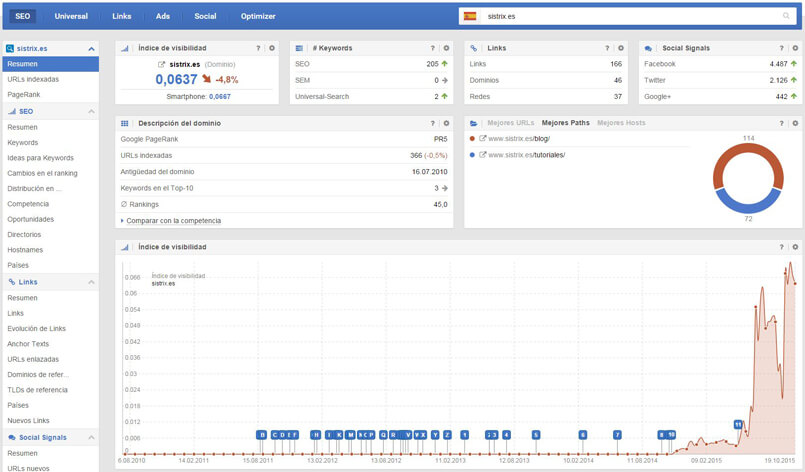
Task: Open the www.sistrix.es/blog/ path link
Action: pyautogui.click(x=519, y=139)
